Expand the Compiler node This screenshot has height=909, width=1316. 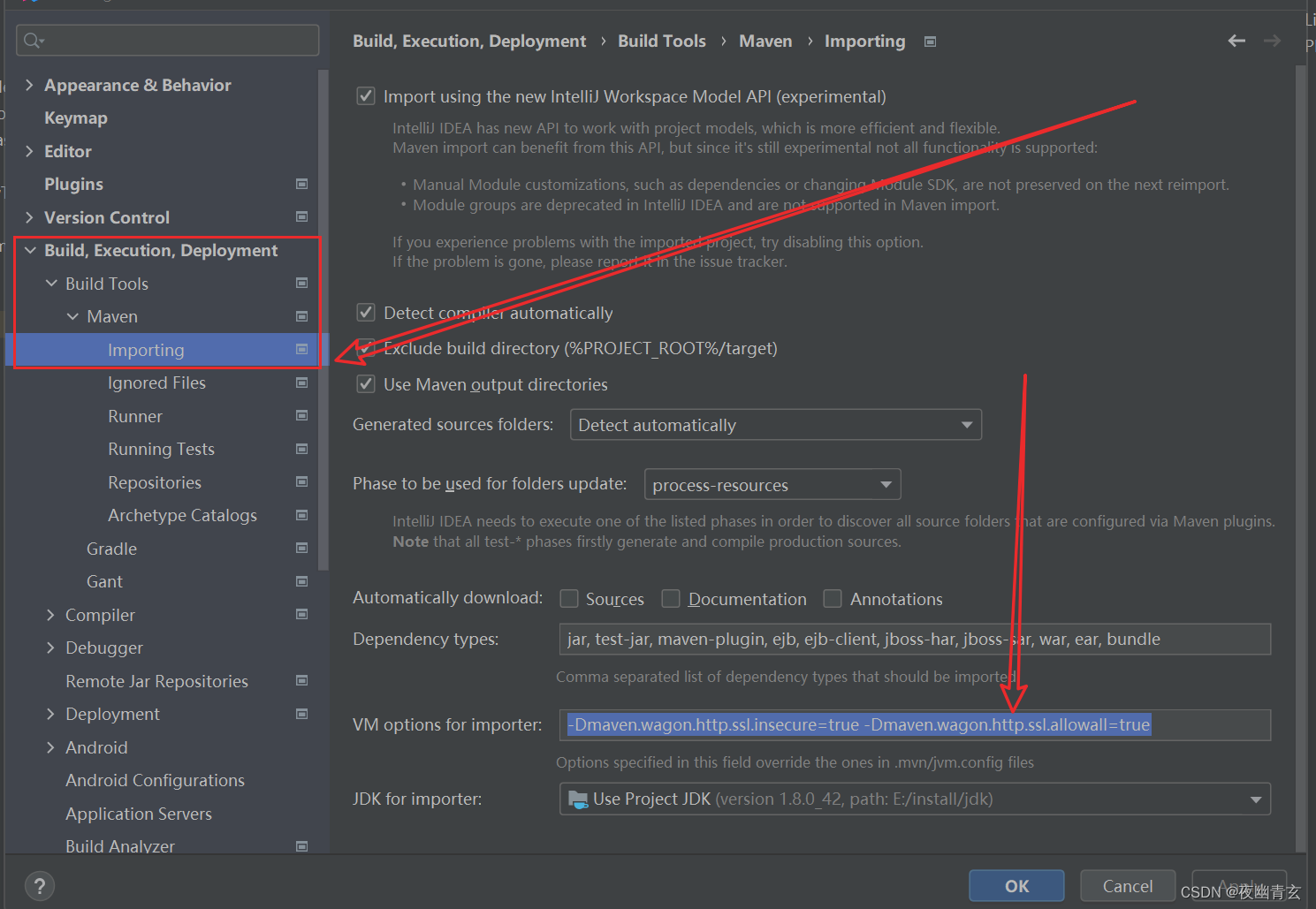[50, 615]
